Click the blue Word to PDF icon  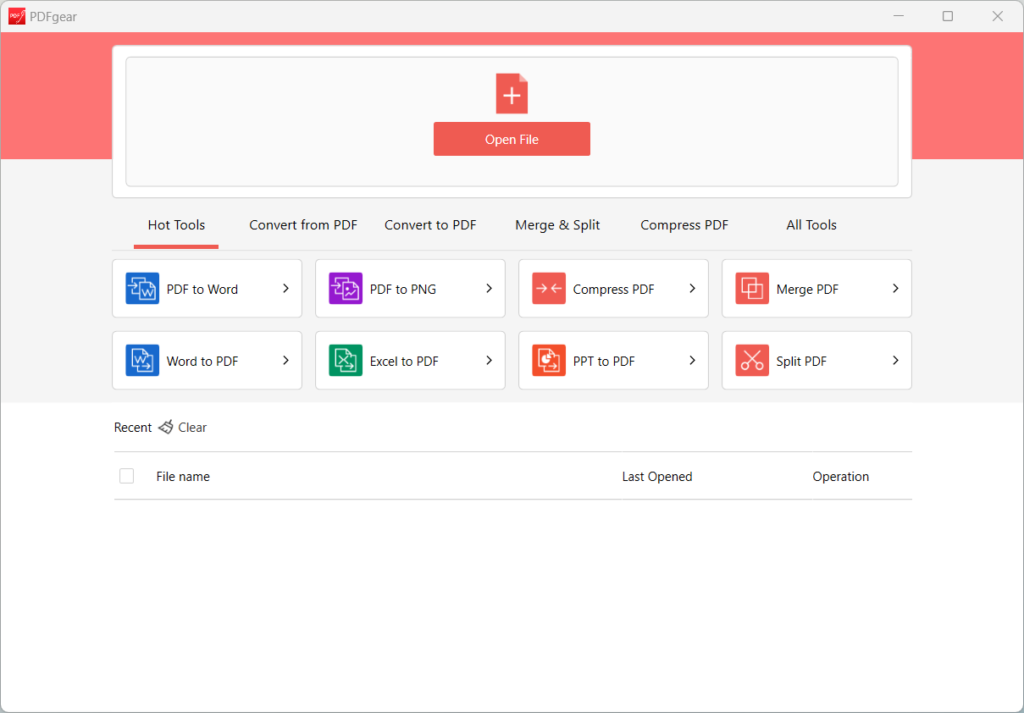[142, 361]
